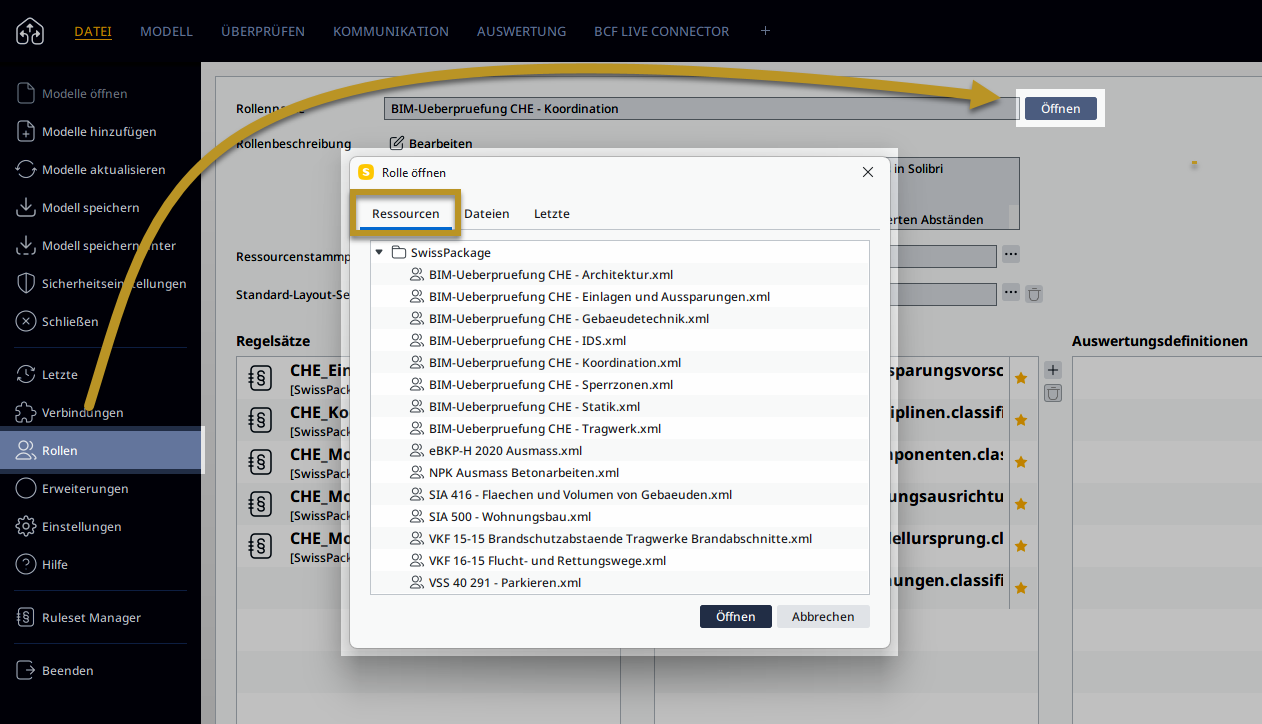The image size is (1262, 724).
Task: Click the Modelle hinzufügen file-plus icon
Action: click(x=26, y=131)
